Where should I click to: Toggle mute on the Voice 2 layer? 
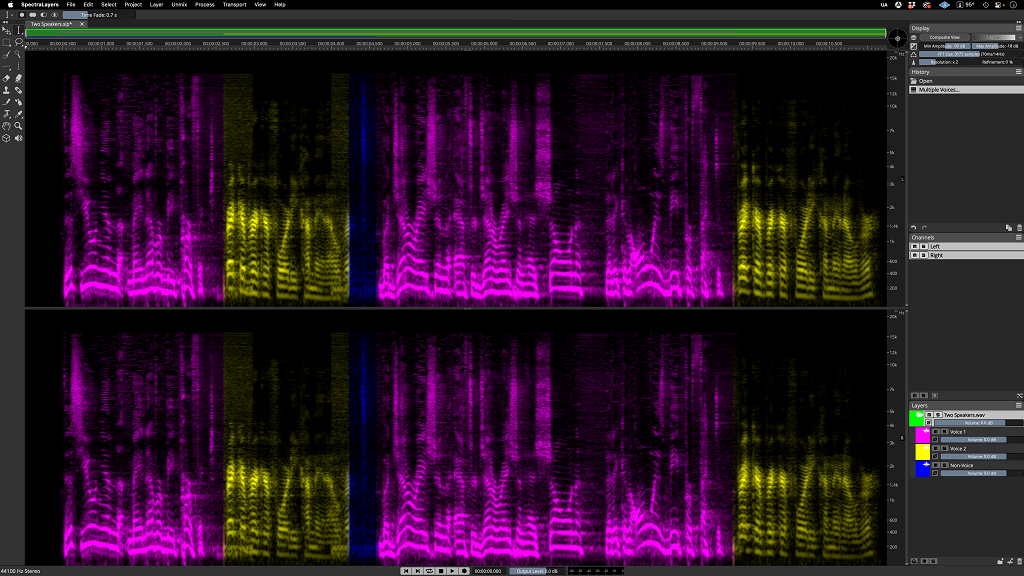pos(935,449)
